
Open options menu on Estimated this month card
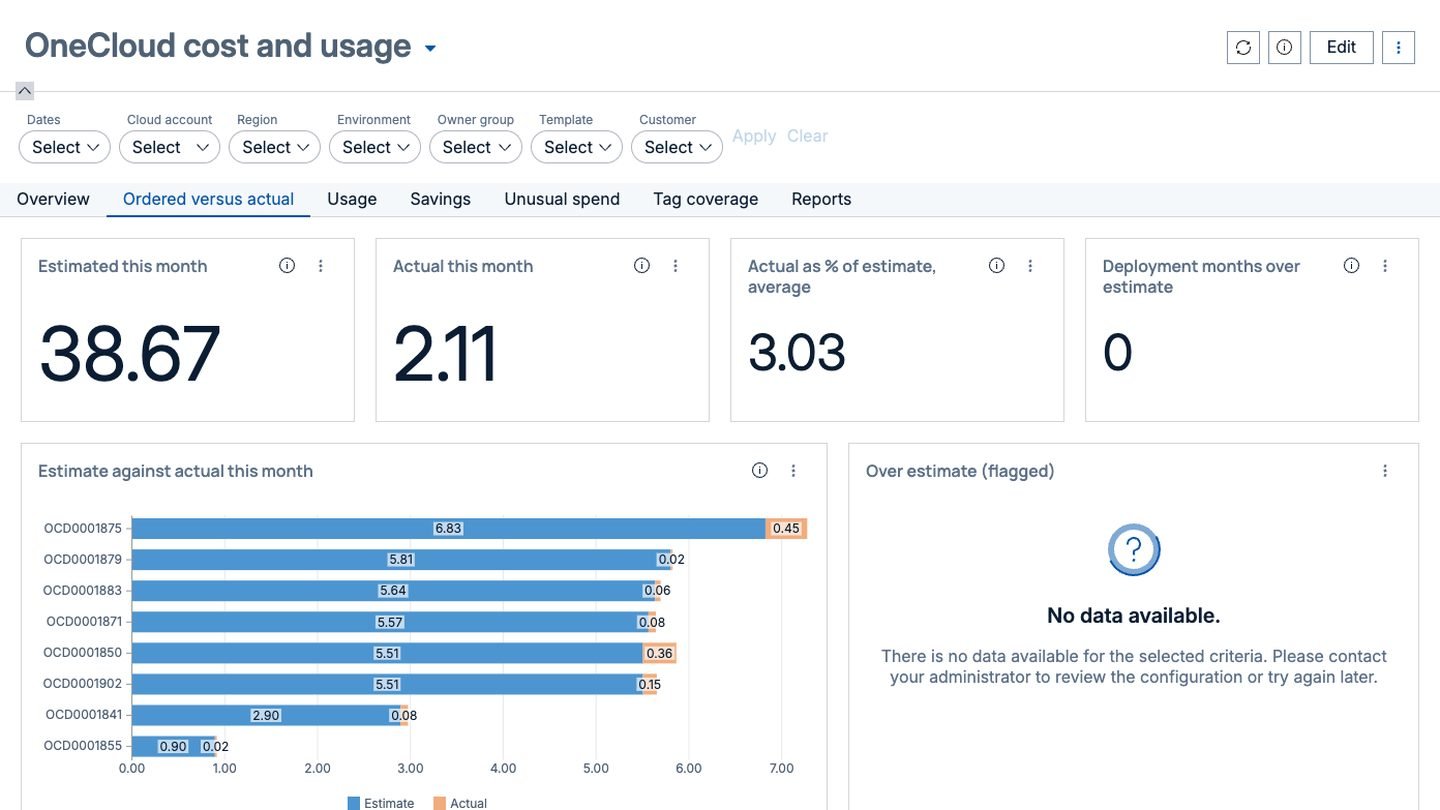click(321, 266)
